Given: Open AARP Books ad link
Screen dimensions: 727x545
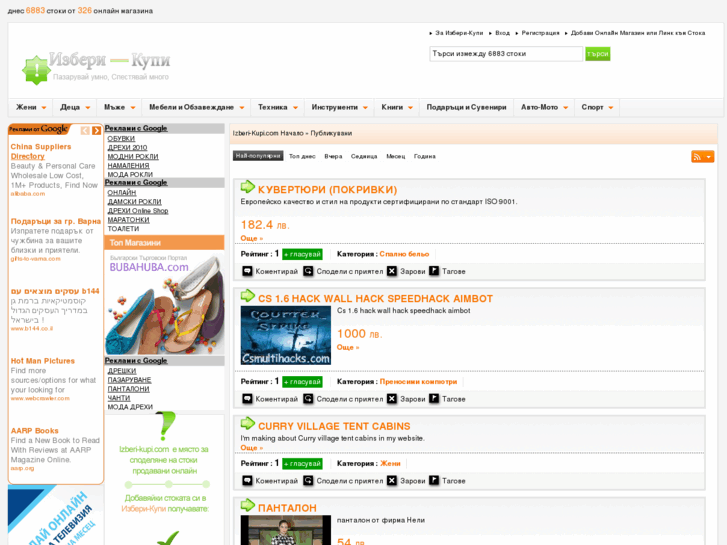Looking at the screenshot, I should tap(35, 430).
